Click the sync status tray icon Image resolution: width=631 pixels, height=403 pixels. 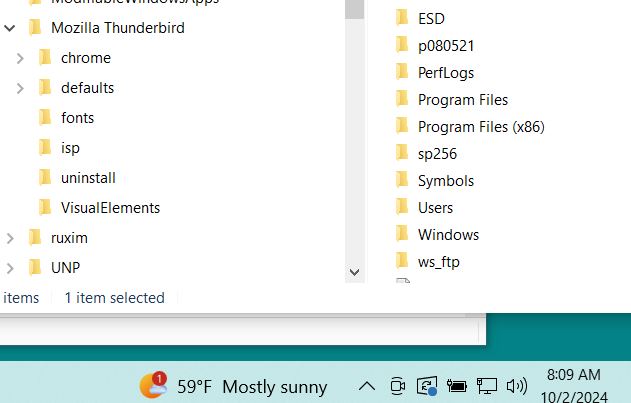click(427, 386)
